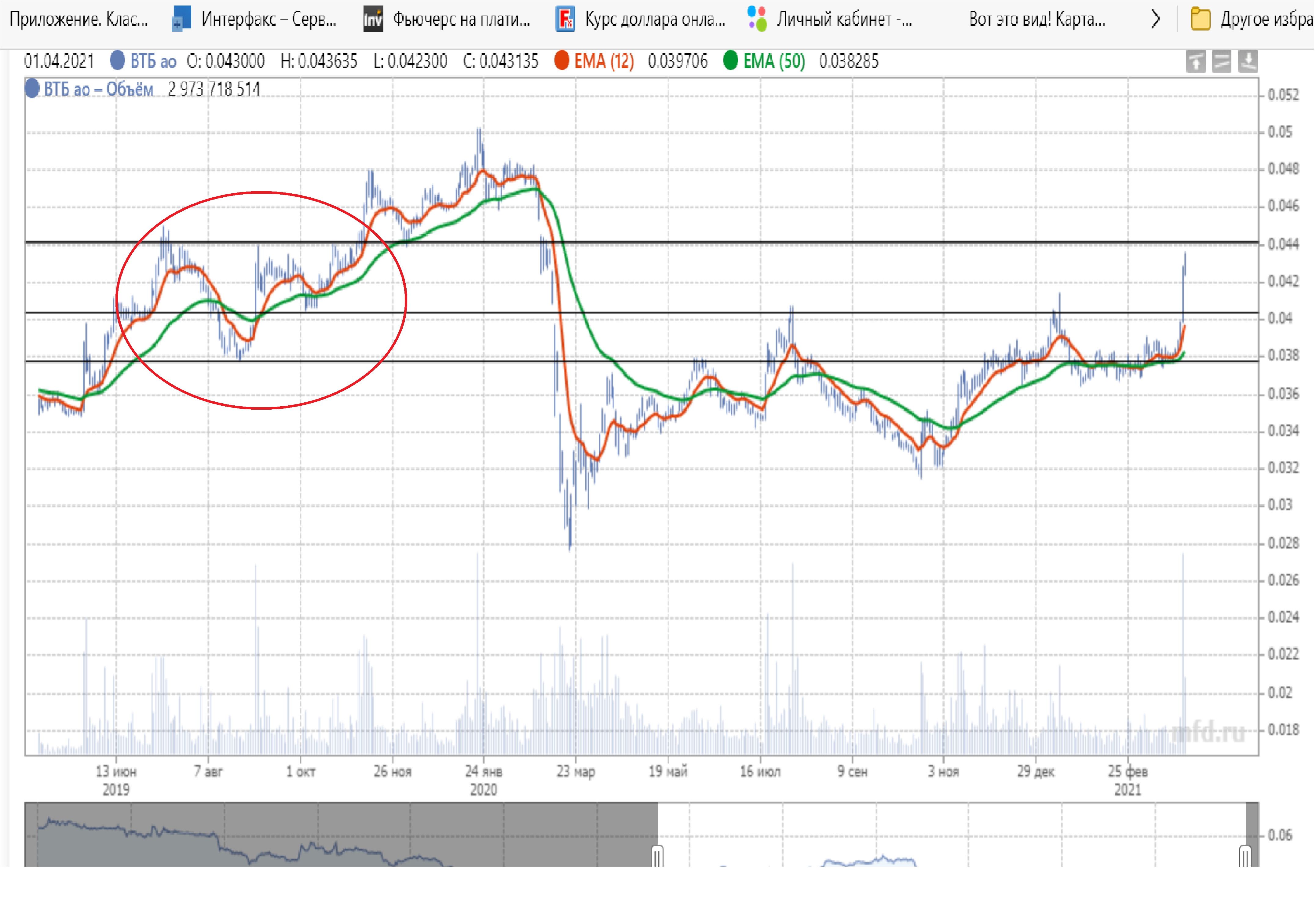This screenshot has width=1316, height=903.
Task: Open the Investing Фьючерс на платину bookmark
Action: [x=447, y=19]
